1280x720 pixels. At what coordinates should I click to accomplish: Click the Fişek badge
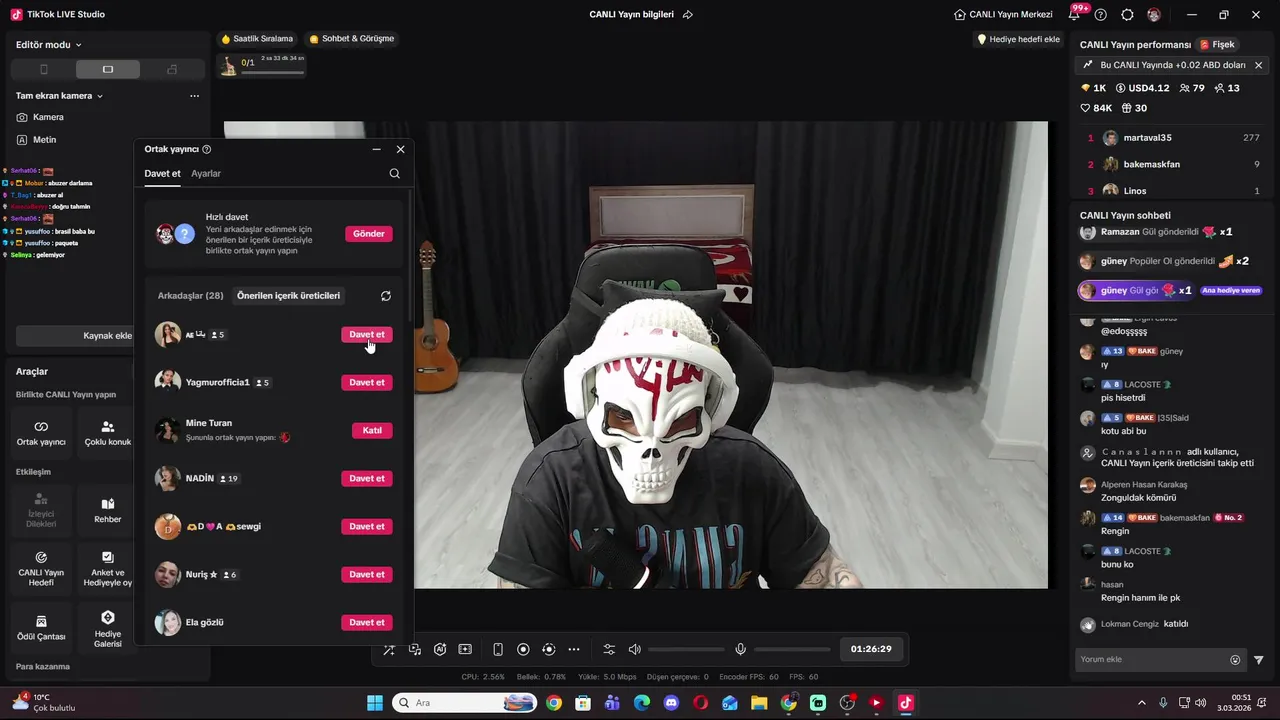click(1218, 45)
